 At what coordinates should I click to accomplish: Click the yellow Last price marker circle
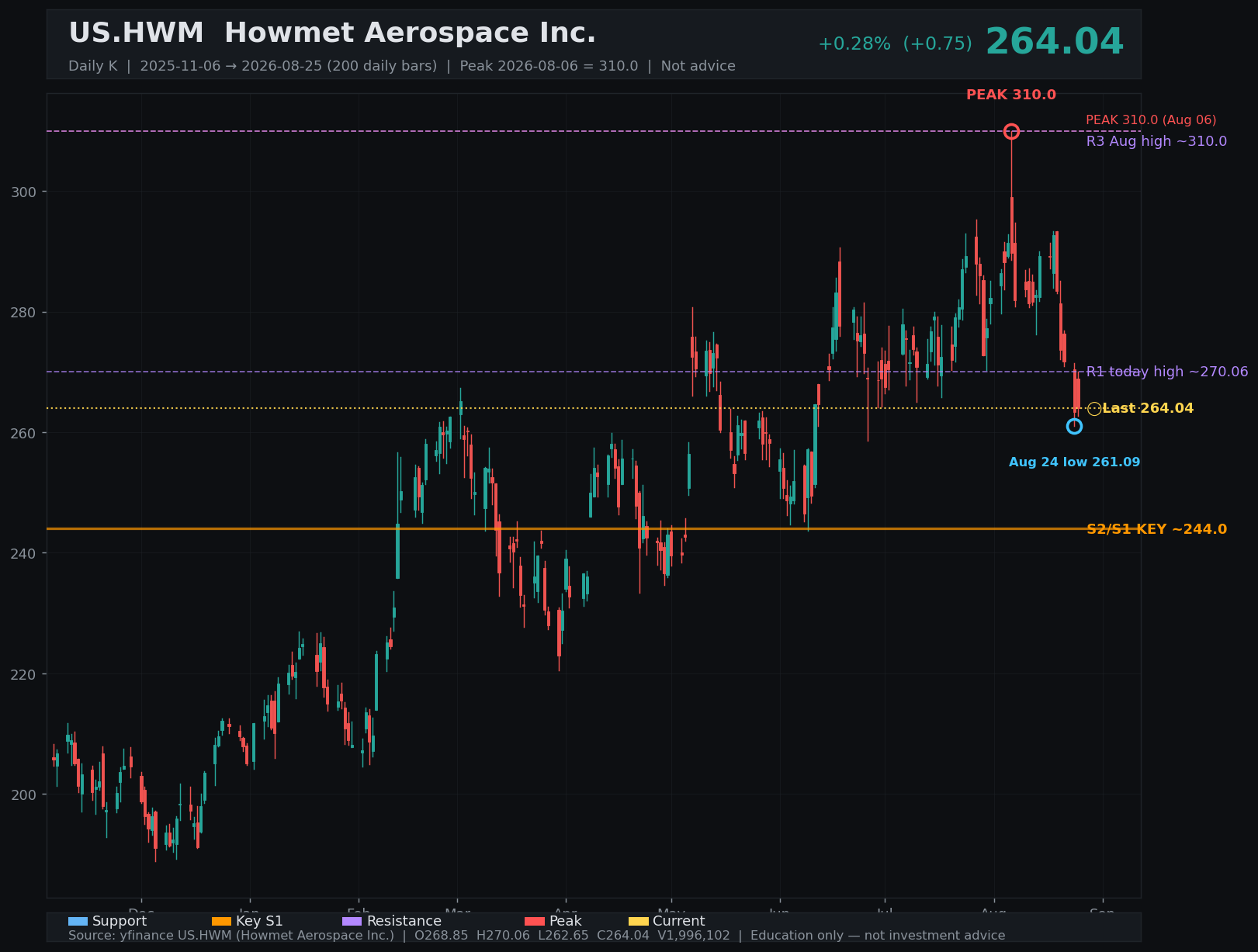point(1094,409)
